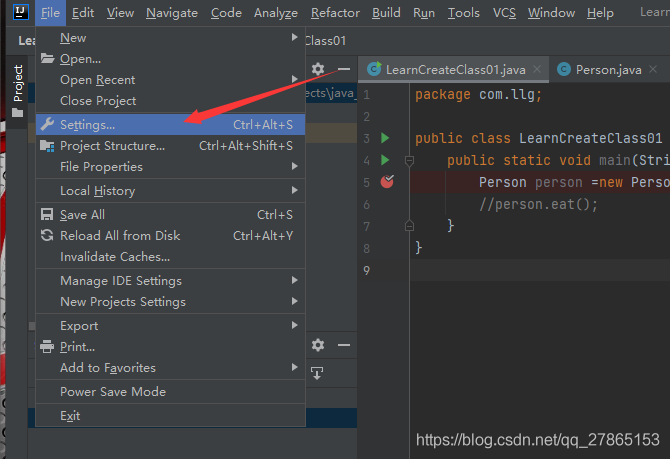Close the LearnCreateClass01.java tab
This screenshot has height=459, width=670.
(x=538, y=70)
